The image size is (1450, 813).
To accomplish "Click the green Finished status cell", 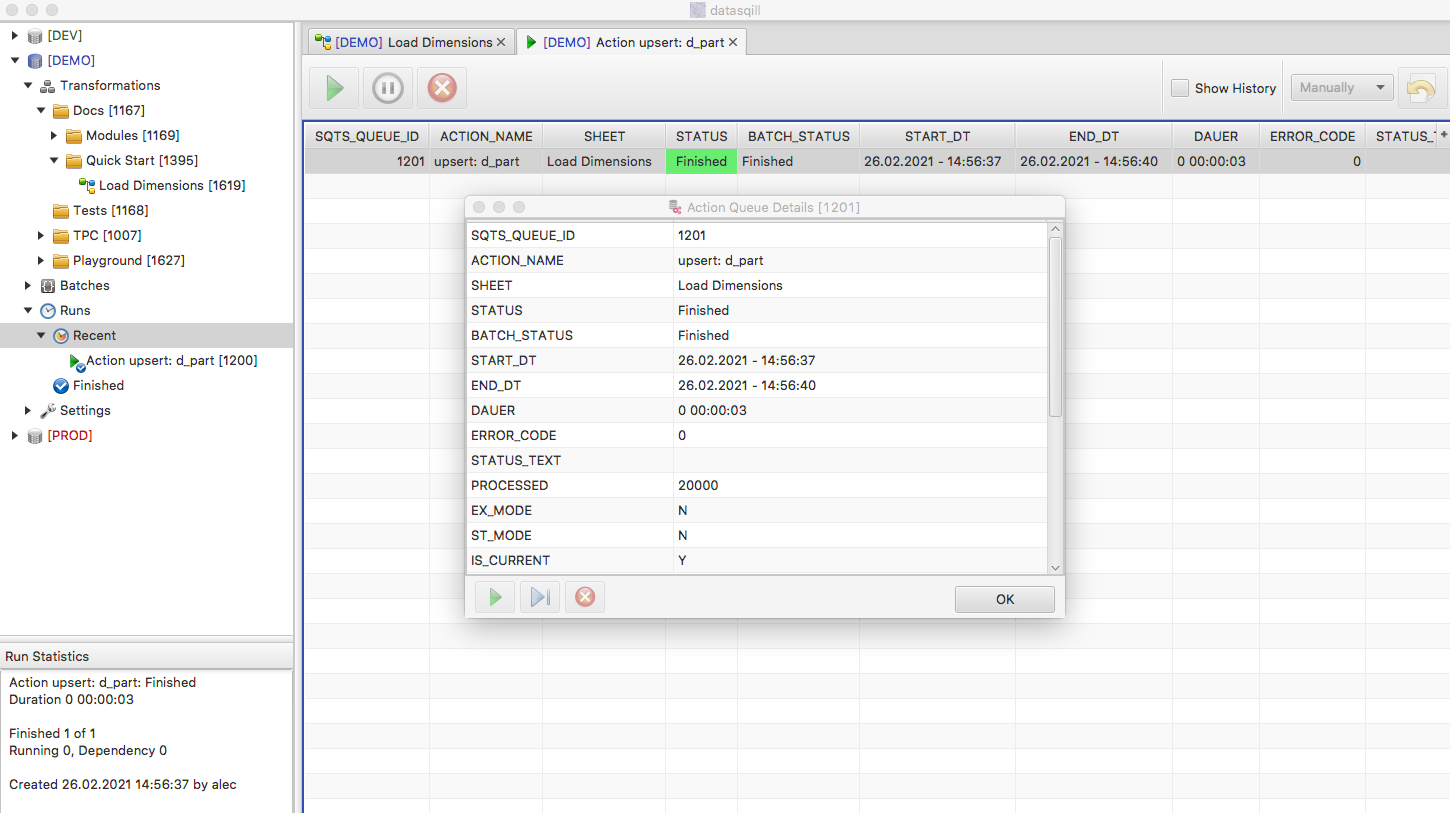I will (x=701, y=161).
